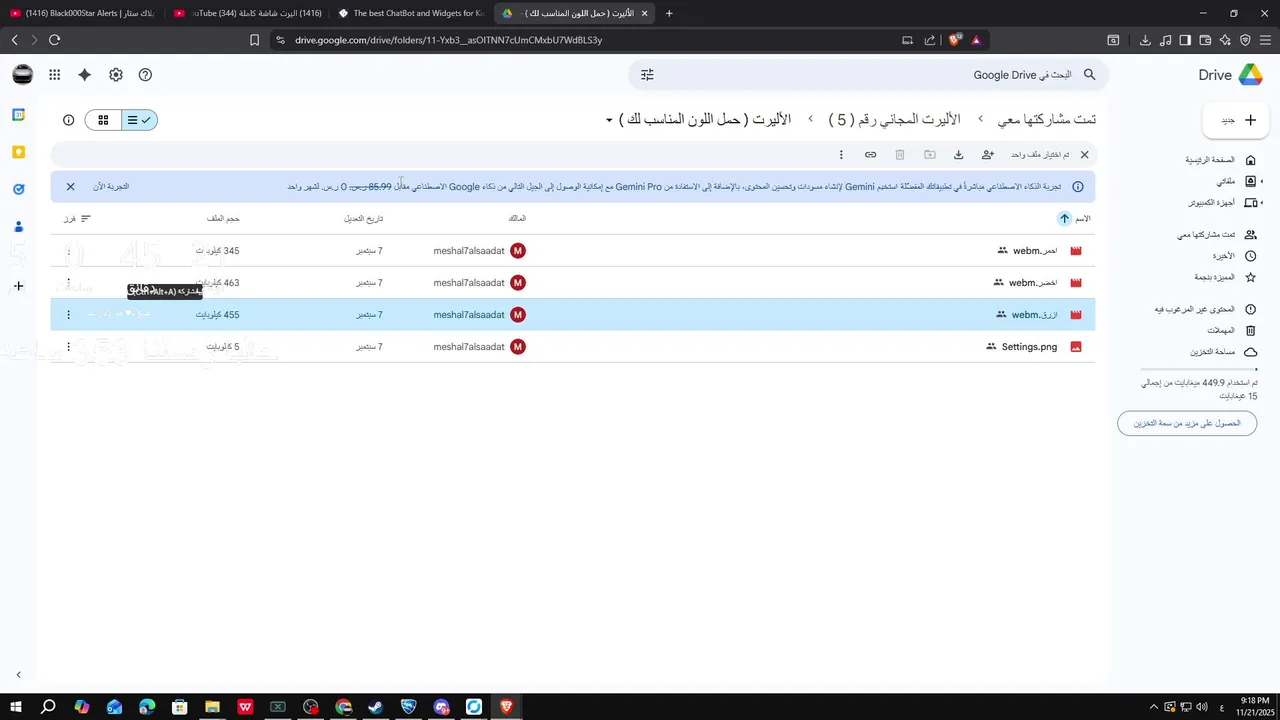The image size is (1280, 720).
Task: Open browser downloads icon
Action: (x=1145, y=40)
